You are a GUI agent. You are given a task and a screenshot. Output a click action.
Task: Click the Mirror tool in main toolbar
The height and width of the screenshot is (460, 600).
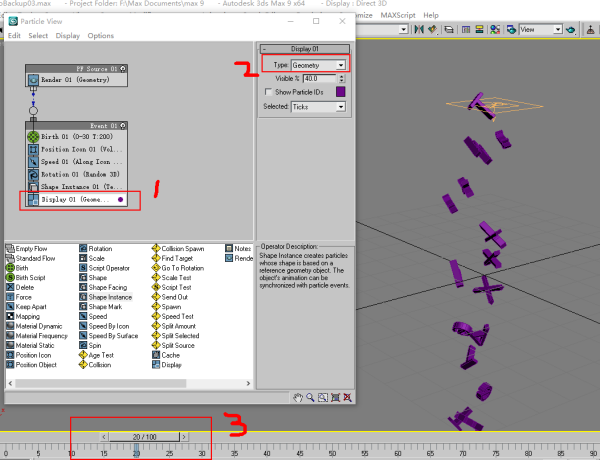coord(419,29)
